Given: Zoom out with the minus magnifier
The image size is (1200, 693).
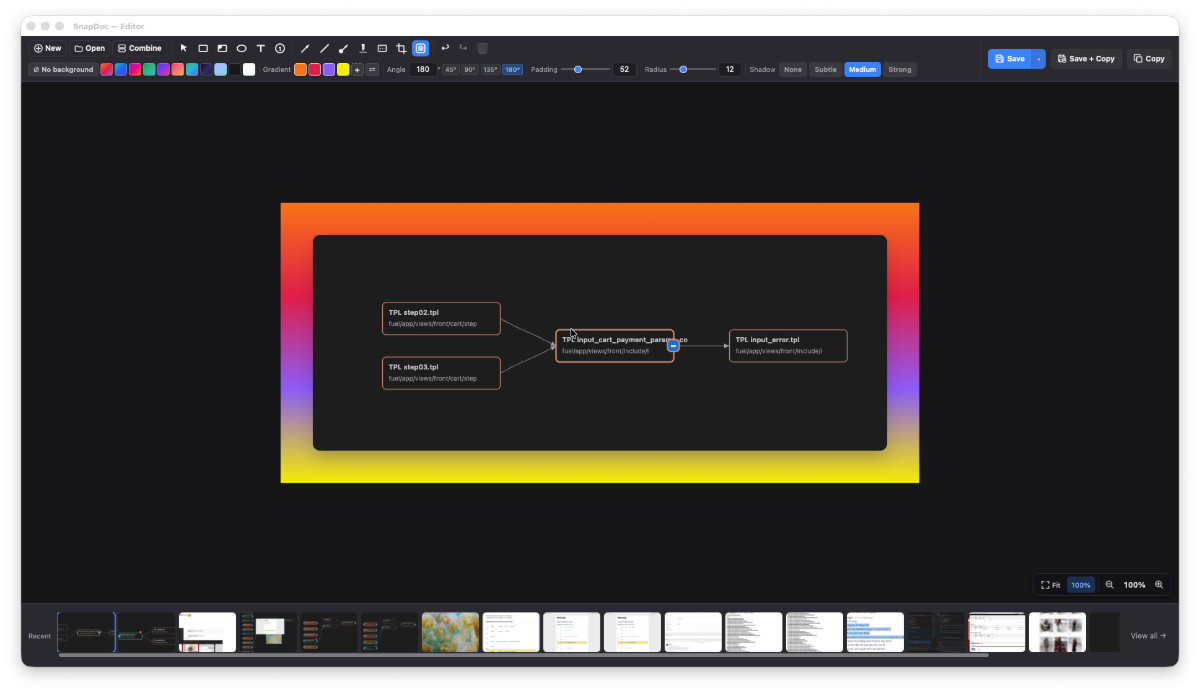Looking at the screenshot, I should (1109, 585).
